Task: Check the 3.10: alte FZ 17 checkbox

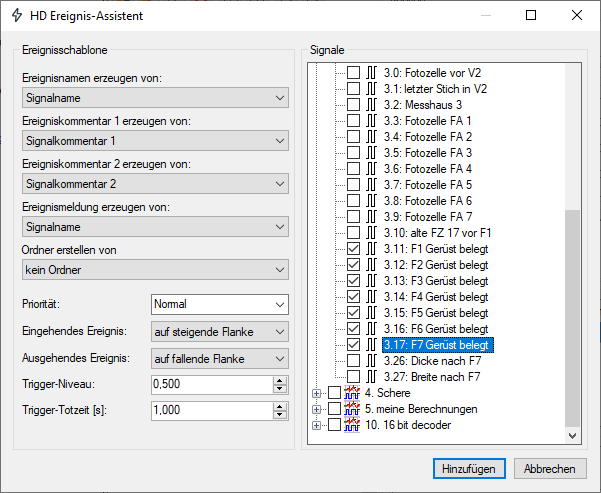Action: pos(353,233)
